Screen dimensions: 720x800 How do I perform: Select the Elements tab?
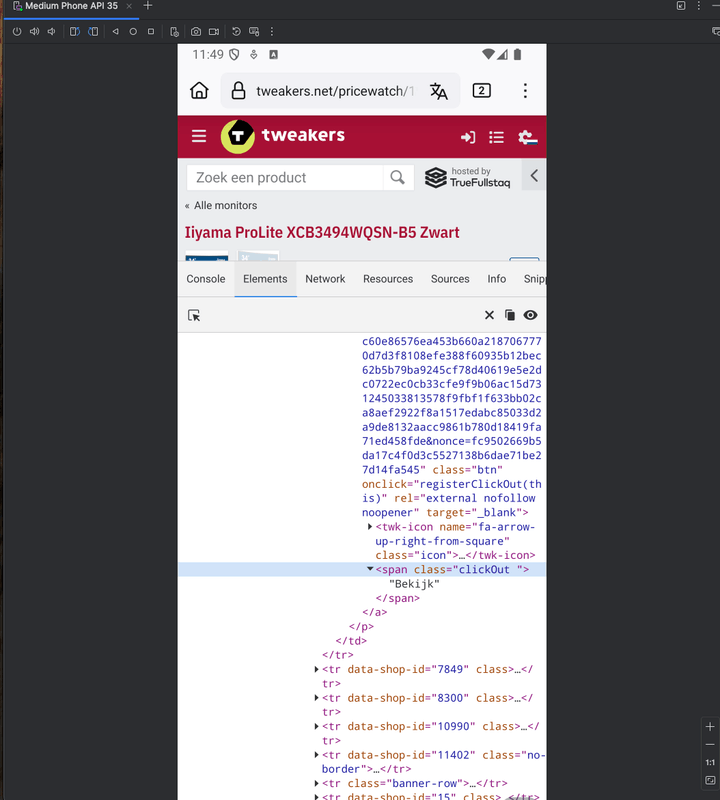click(x=265, y=279)
